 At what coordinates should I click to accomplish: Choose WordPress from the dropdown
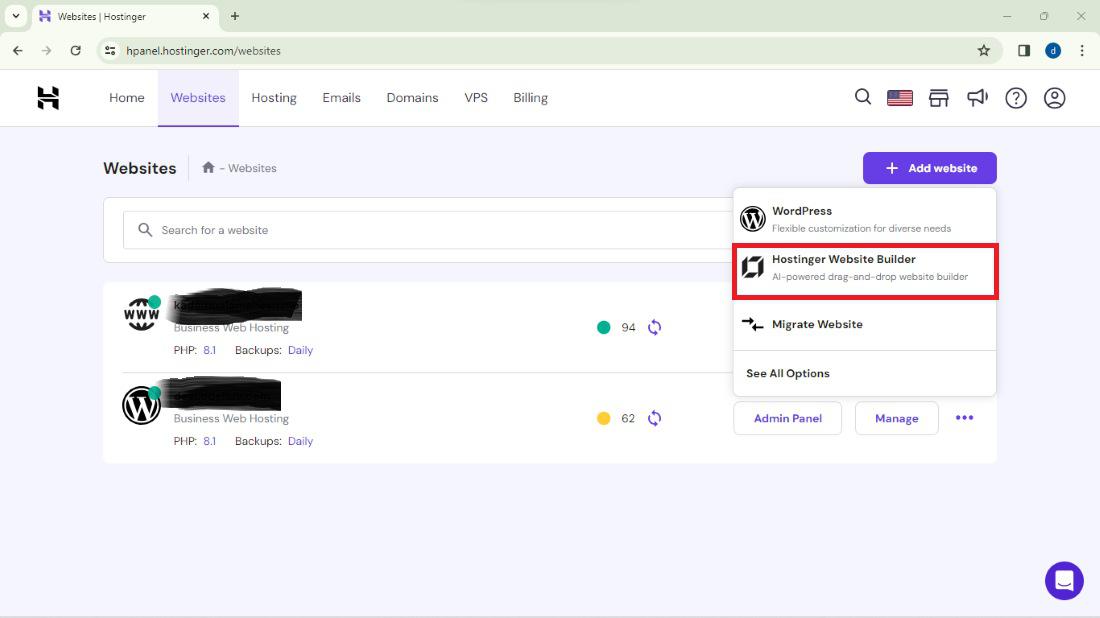pos(864,219)
